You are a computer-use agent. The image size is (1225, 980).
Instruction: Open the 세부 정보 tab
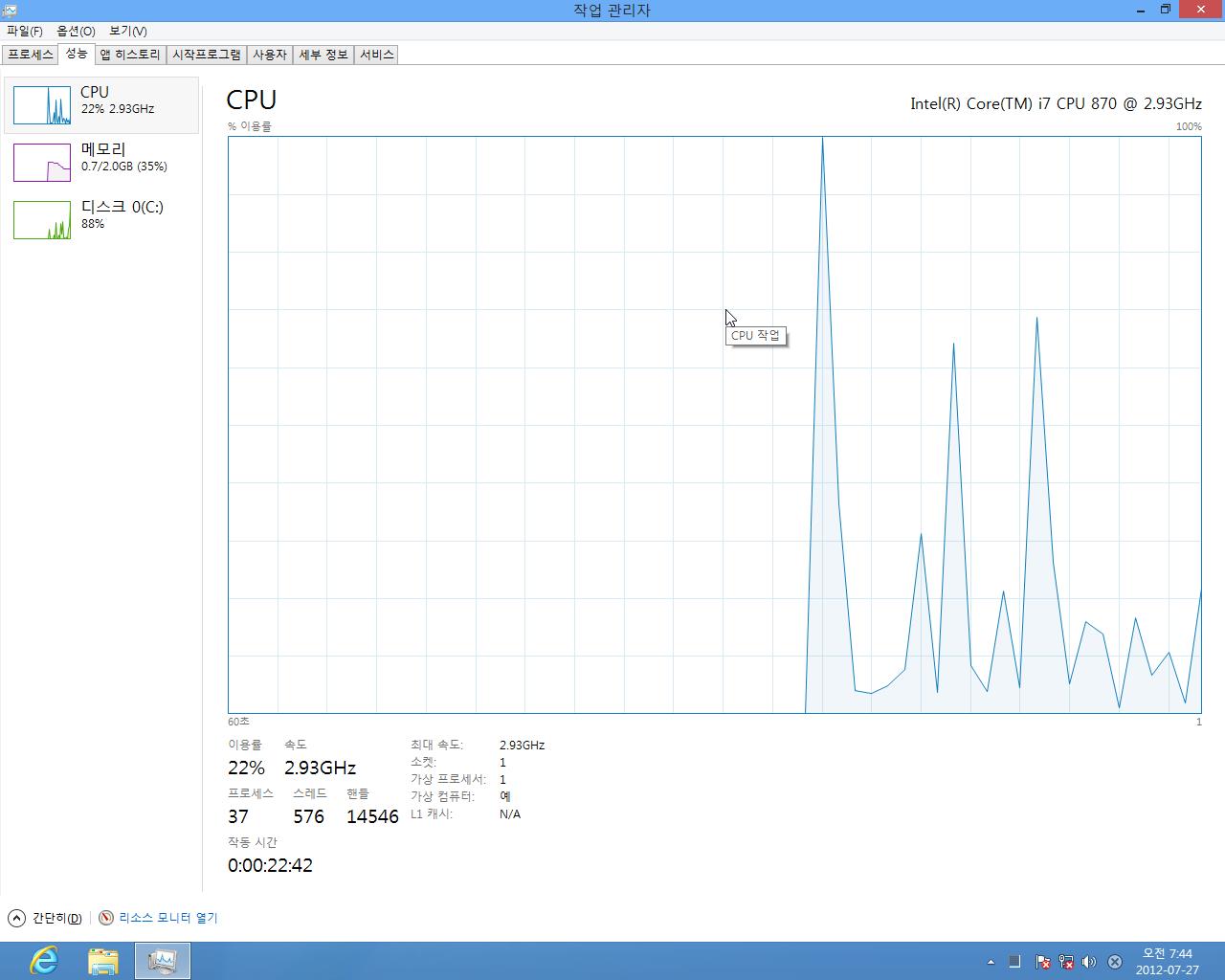323,55
